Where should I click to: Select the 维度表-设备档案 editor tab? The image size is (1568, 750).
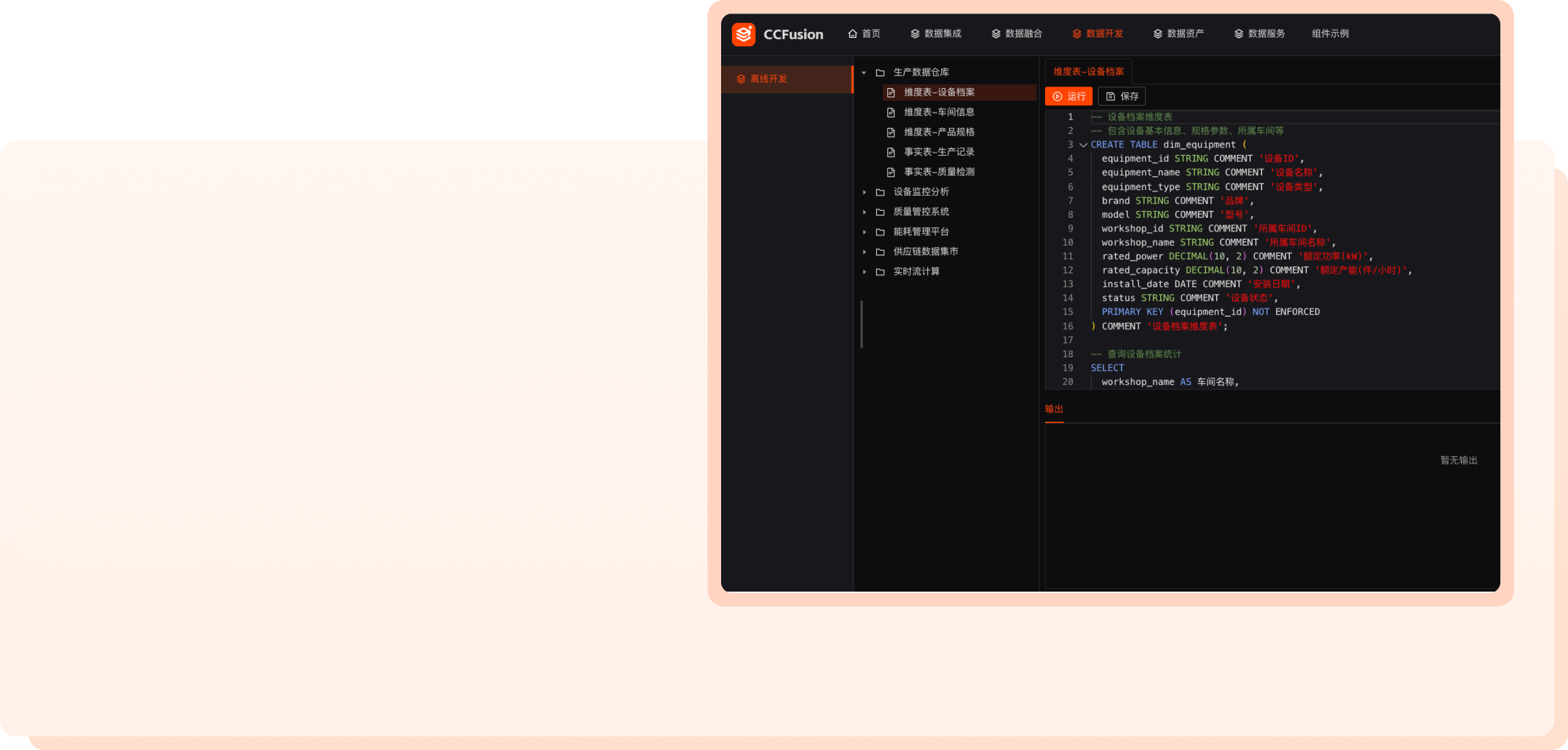point(1088,72)
